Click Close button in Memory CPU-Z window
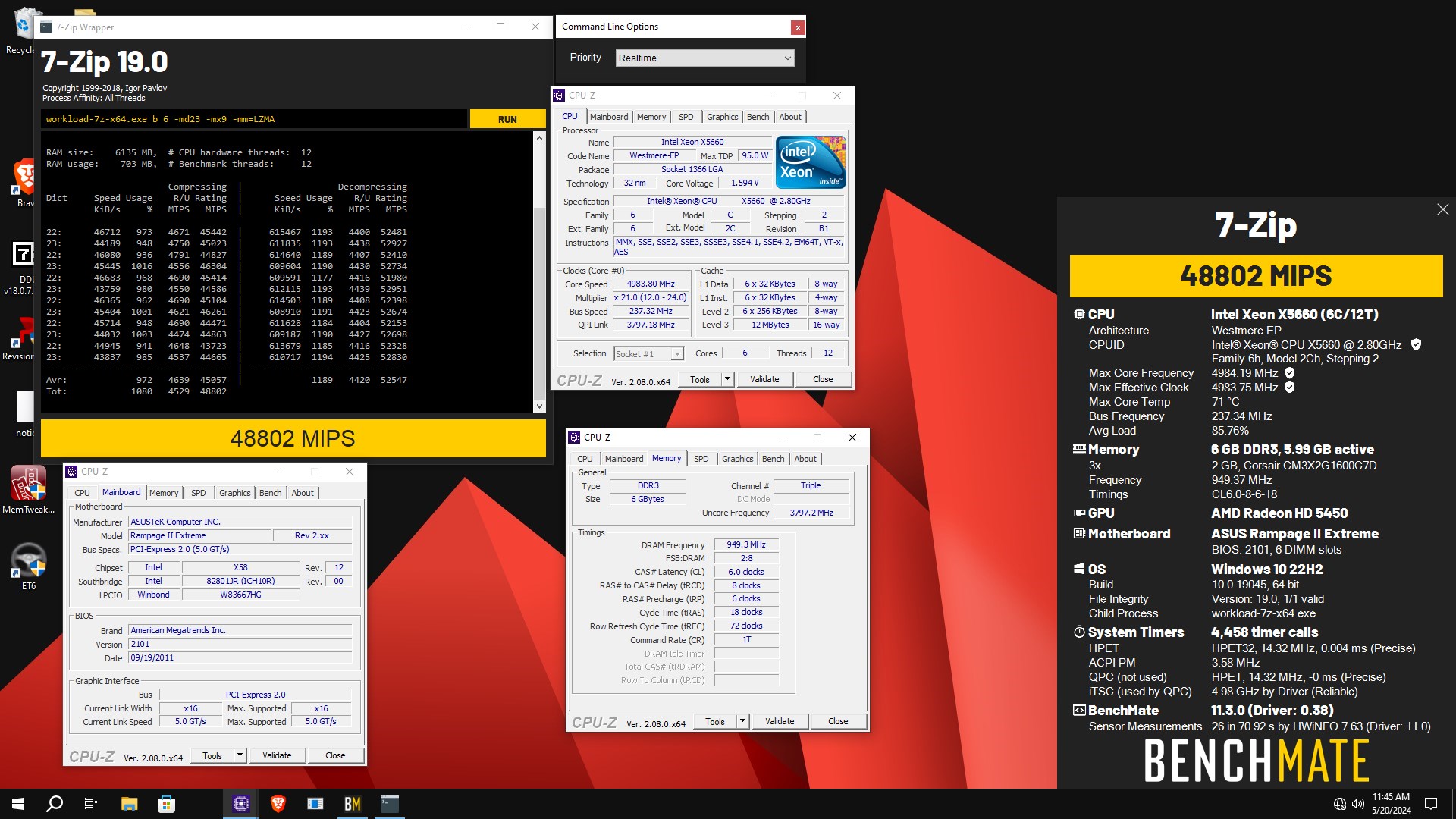The width and height of the screenshot is (1456, 819). tap(838, 721)
